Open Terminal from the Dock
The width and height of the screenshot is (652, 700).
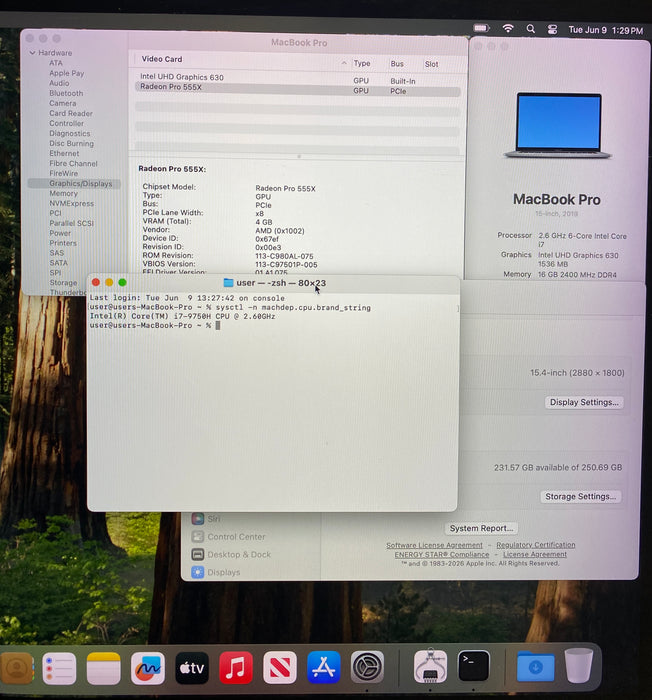click(474, 667)
